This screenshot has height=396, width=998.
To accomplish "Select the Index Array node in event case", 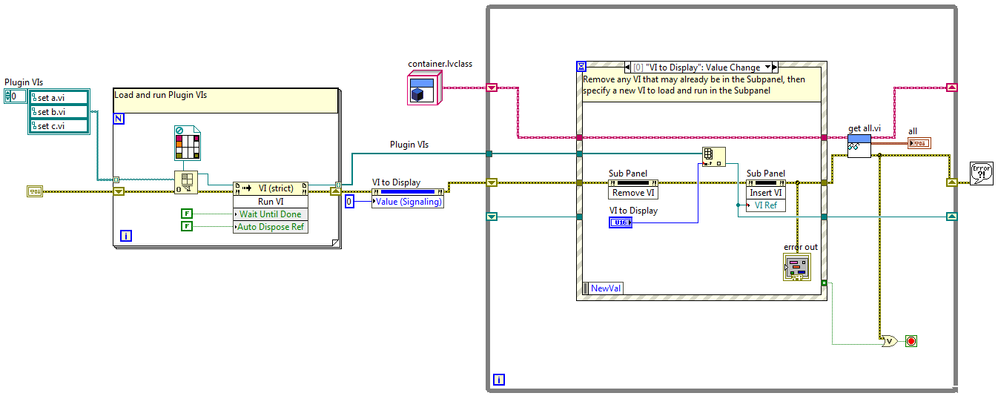I will click(712, 157).
